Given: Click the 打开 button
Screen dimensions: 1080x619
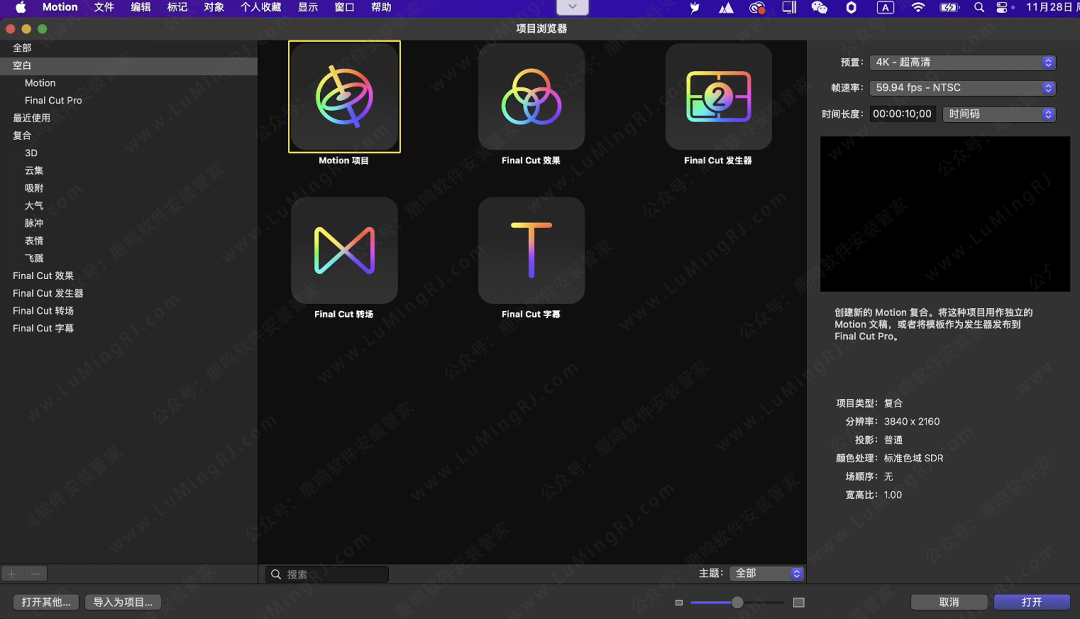Looking at the screenshot, I should click(1031, 602).
